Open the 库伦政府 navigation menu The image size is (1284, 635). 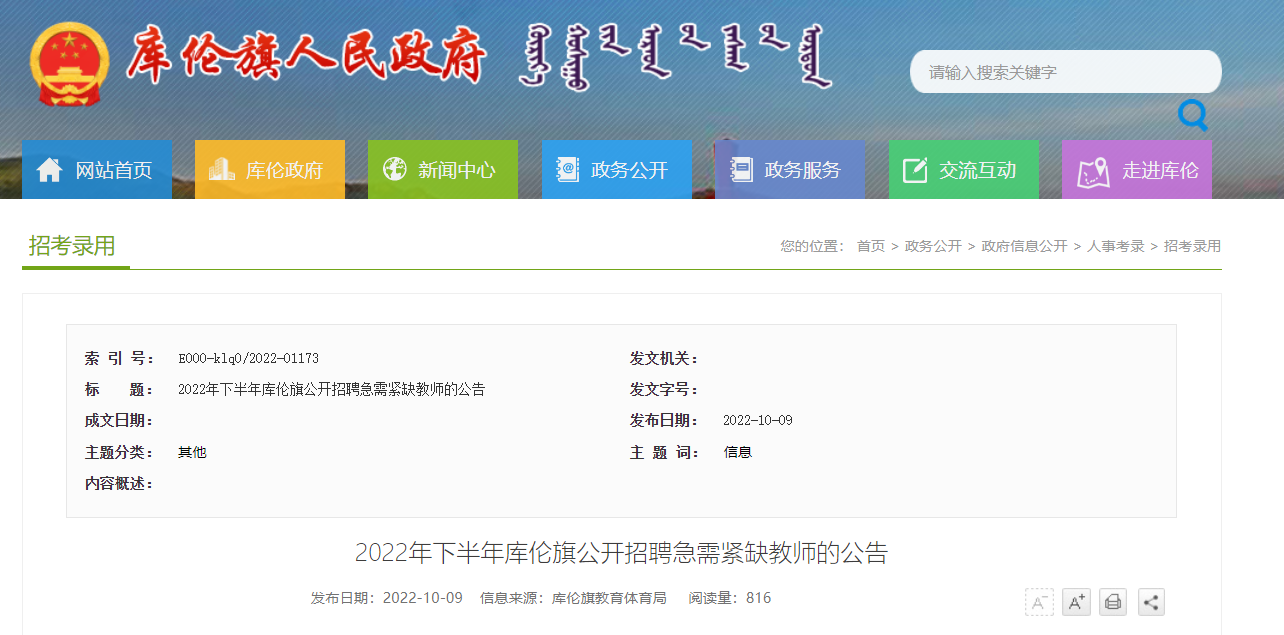point(270,170)
